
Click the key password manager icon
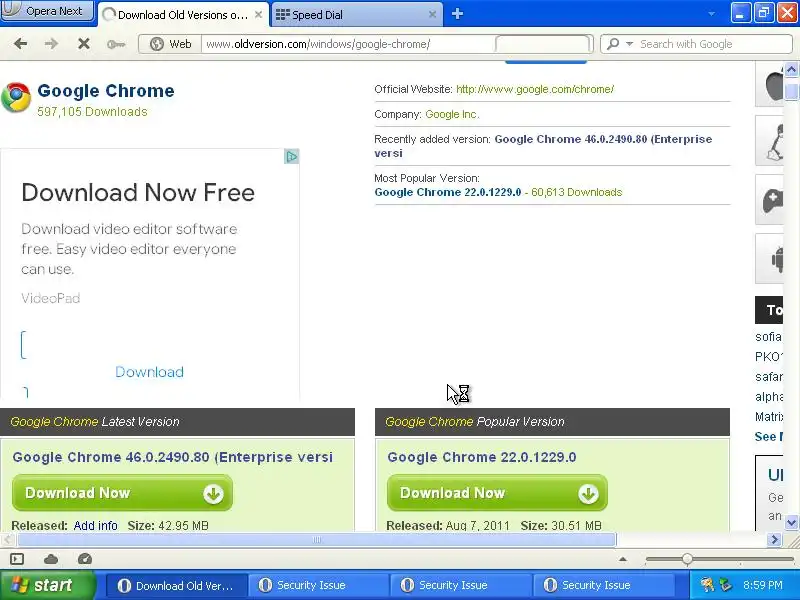point(116,44)
